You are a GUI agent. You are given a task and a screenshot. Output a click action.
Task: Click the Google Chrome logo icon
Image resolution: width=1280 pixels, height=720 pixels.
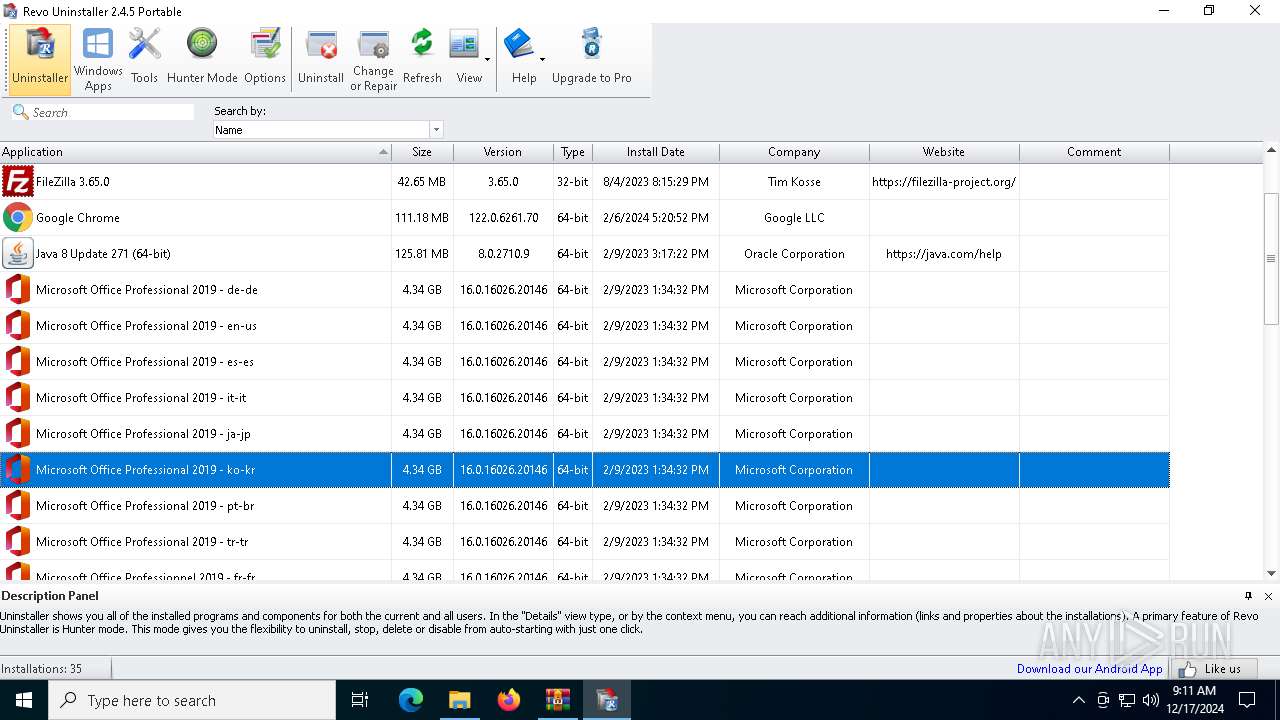pos(18,218)
